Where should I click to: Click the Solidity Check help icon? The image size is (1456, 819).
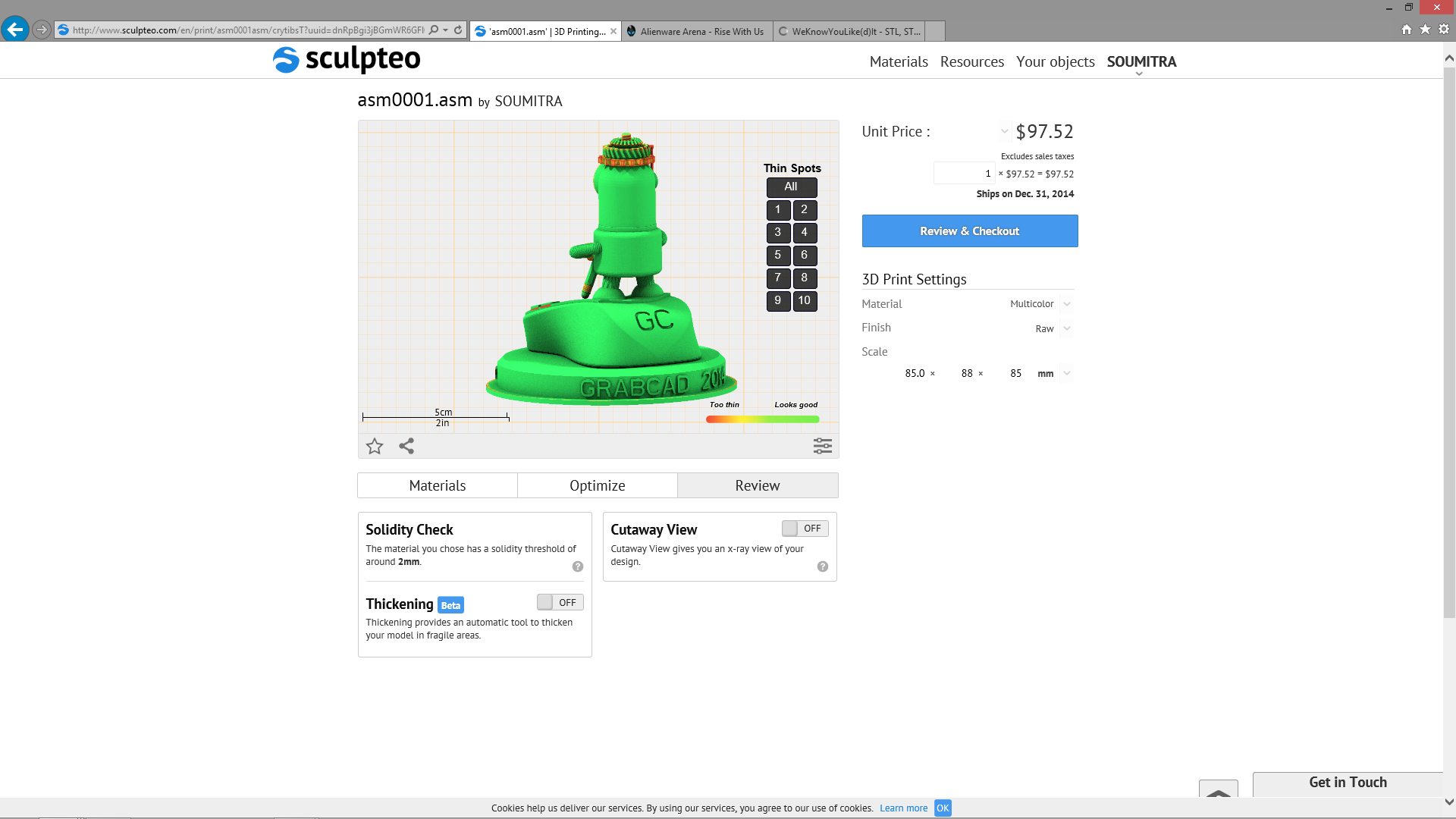578,566
